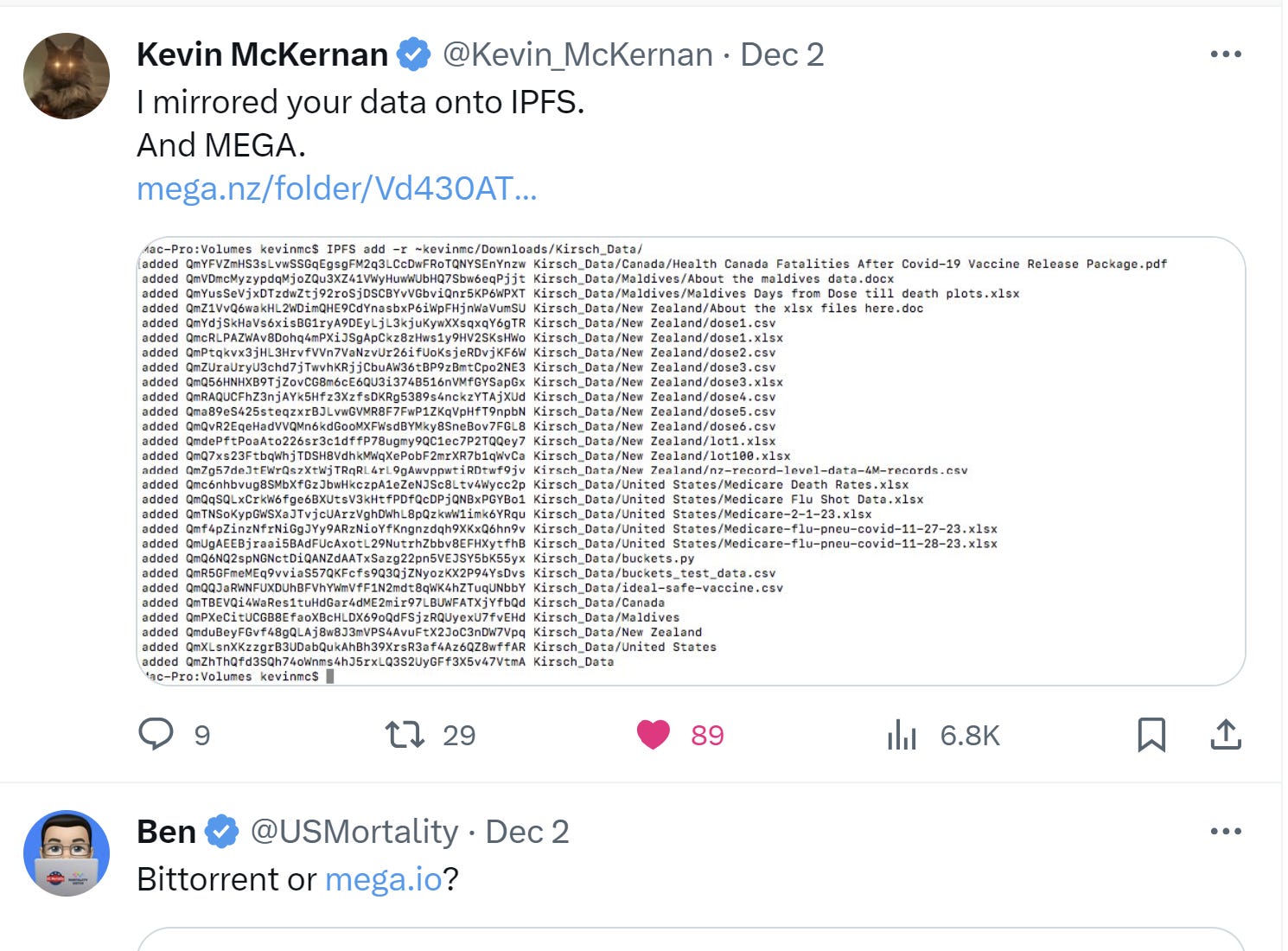The height and width of the screenshot is (951, 1288).
Task: Bookmark Kevin McKernan's tweet
Action: click(1151, 734)
